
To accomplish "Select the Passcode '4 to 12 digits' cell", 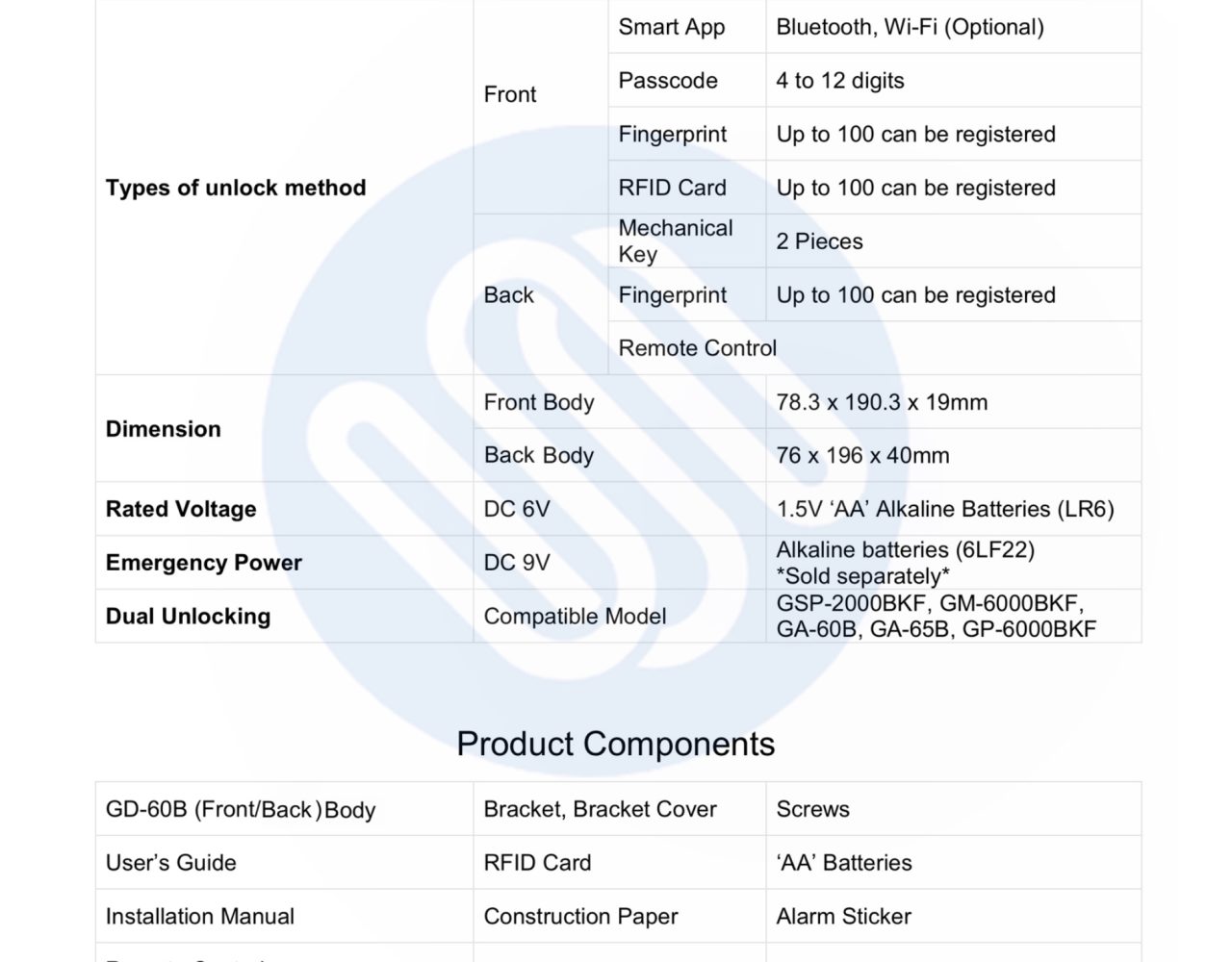I will point(953,80).
